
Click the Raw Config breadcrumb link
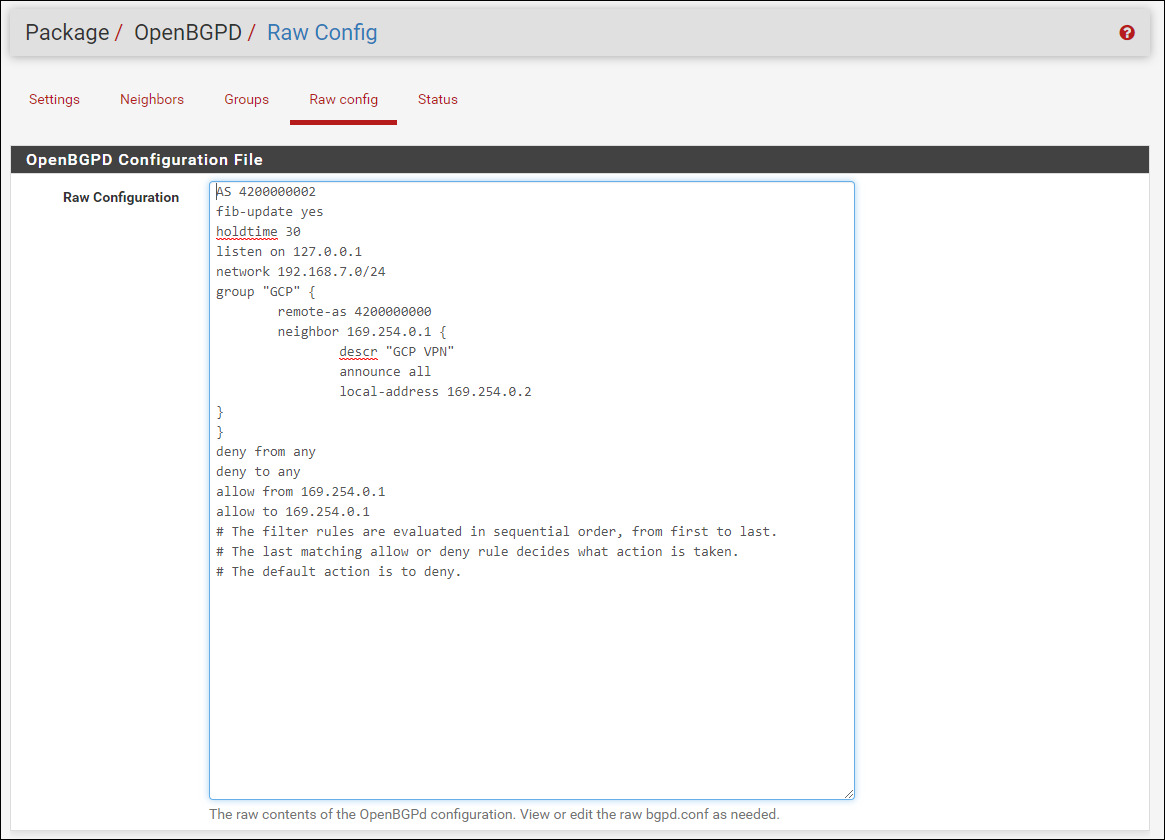coord(322,33)
